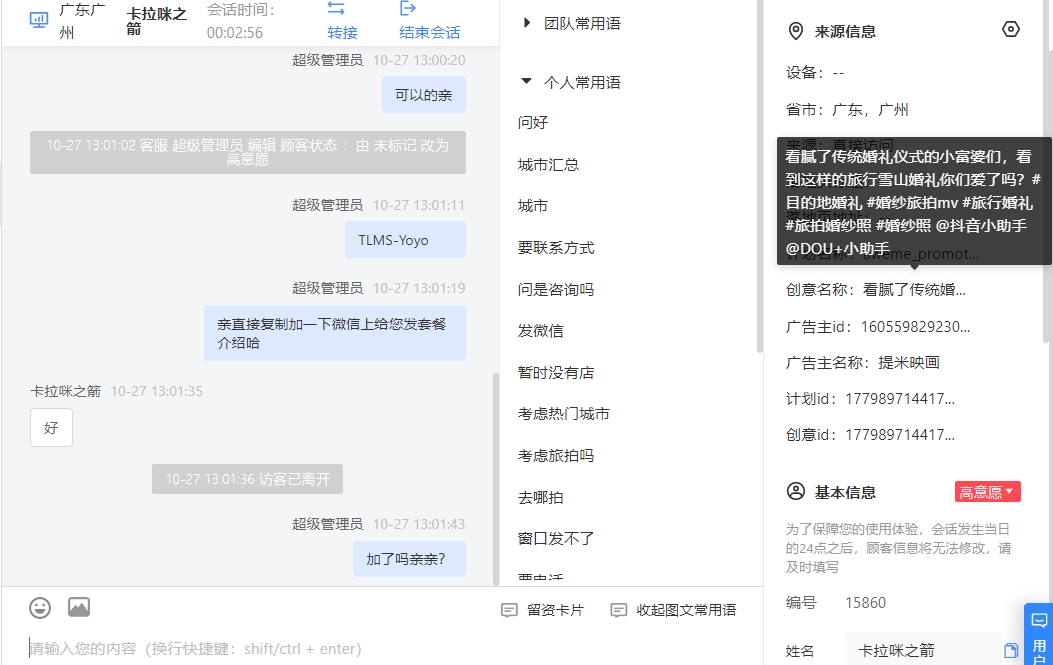This screenshot has width=1053, height=665.
Task: Click the image upload icon
Action: [x=79, y=607]
